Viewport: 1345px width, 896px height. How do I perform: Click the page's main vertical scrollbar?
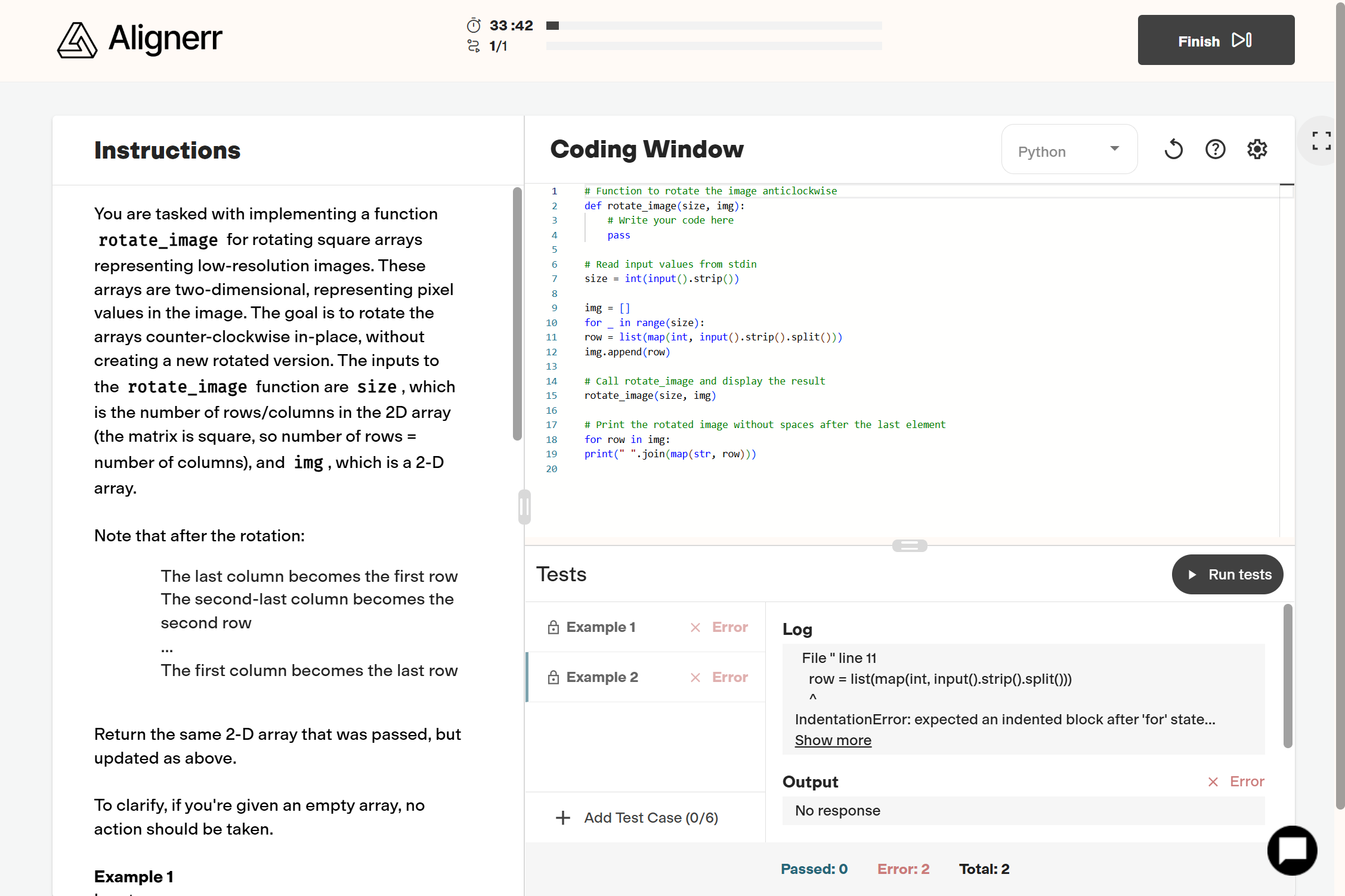coord(1340,405)
